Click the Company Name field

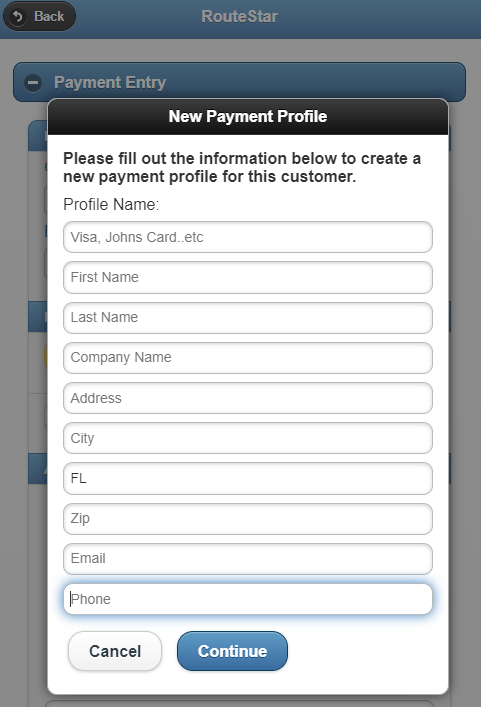[248, 358]
